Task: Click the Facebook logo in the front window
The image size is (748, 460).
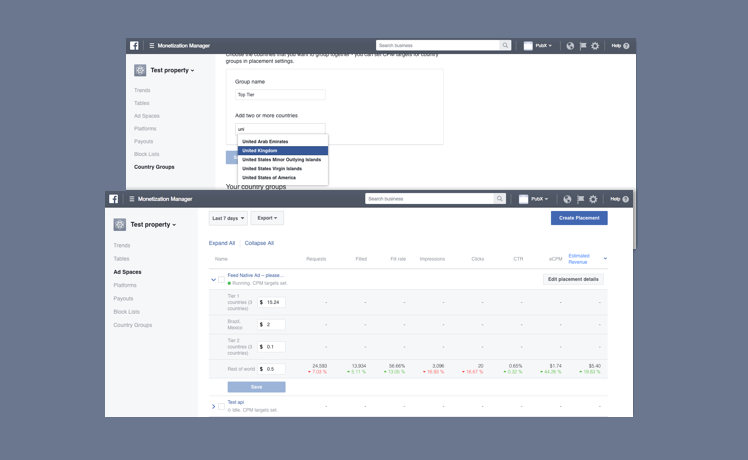Action: (x=114, y=199)
